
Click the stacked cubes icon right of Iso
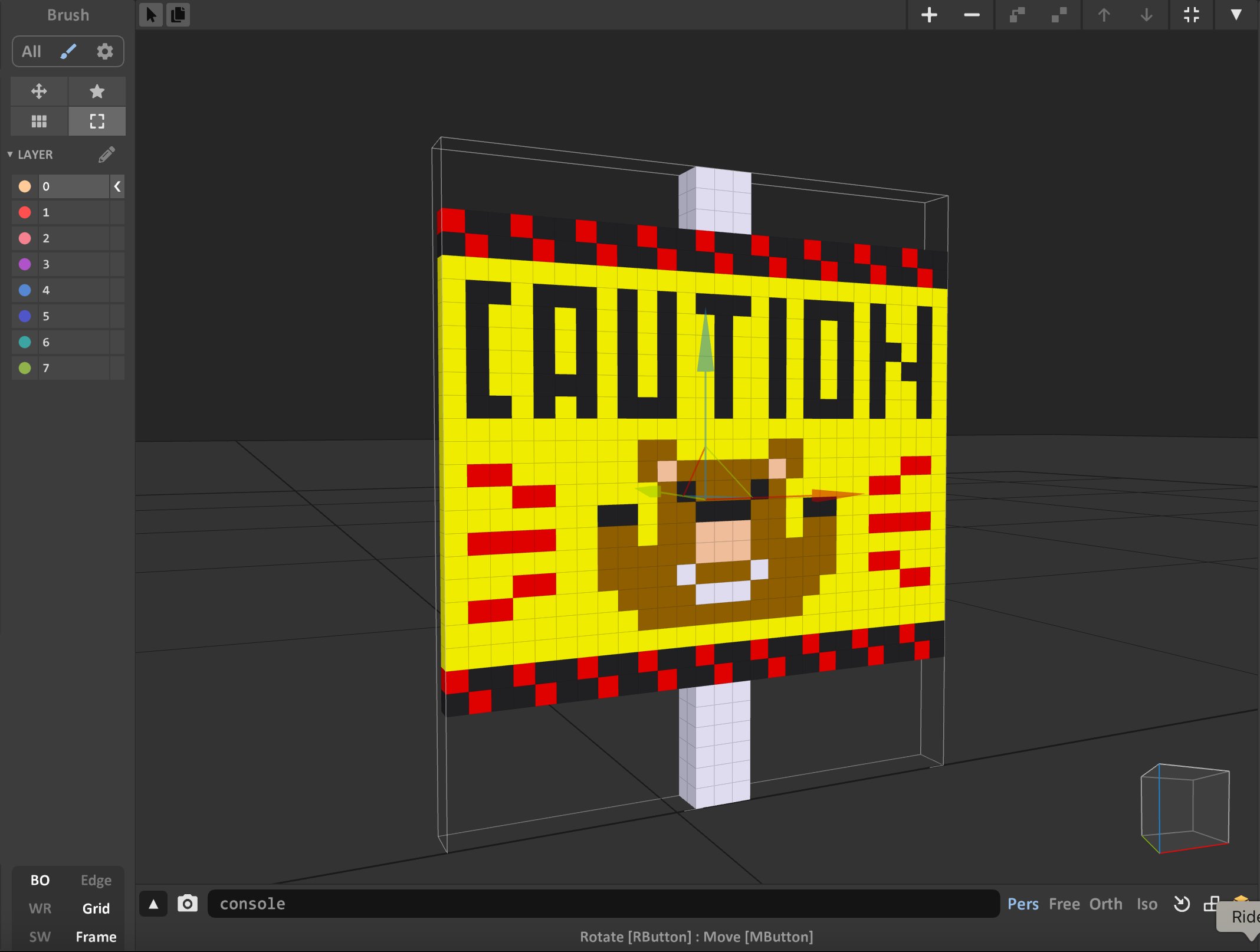[x=1211, y=904]
